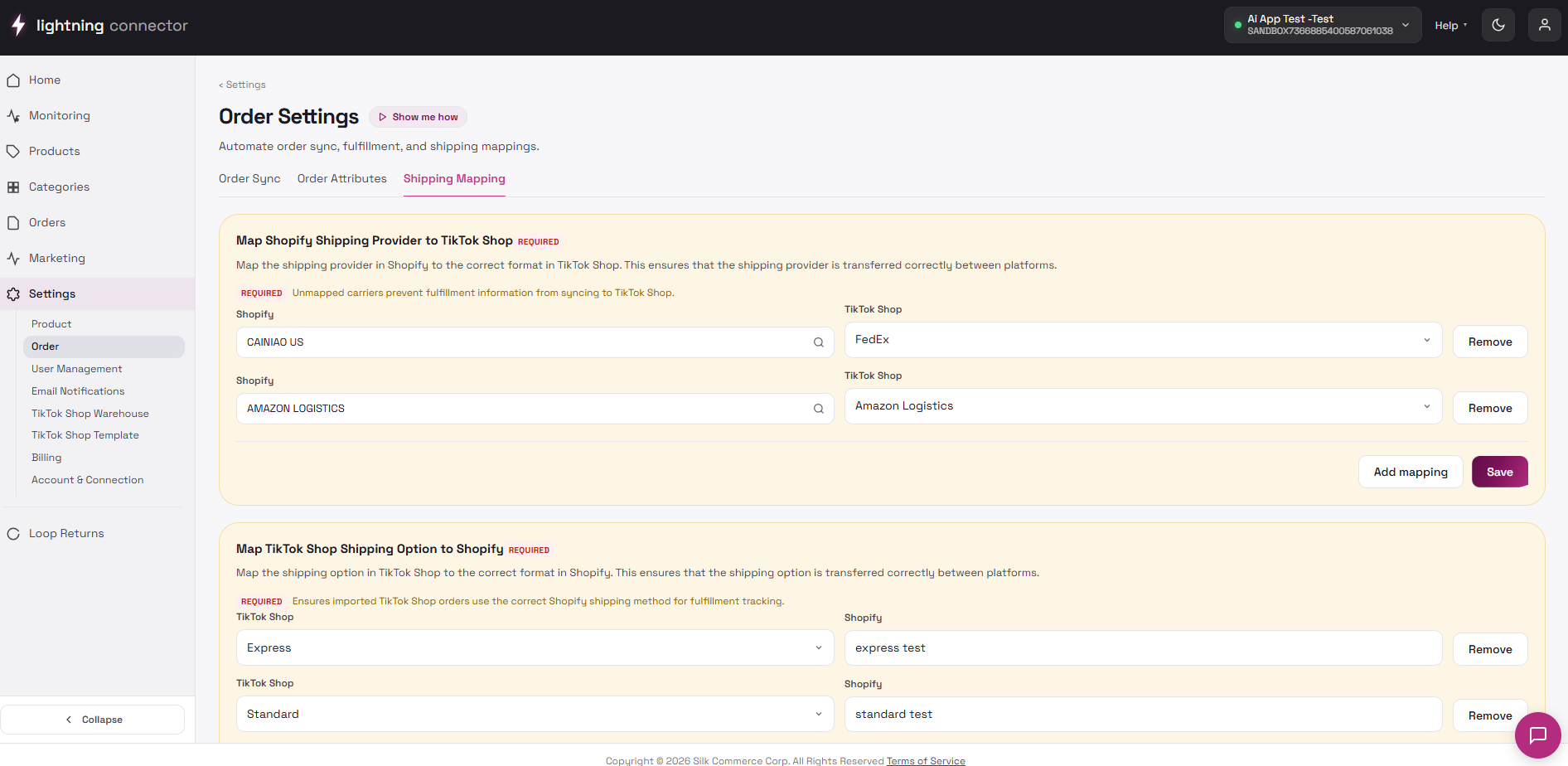The height and width of the screenshot is (766, 1568).
Task: Click the Save button
Action: (x=1500, y=472)
